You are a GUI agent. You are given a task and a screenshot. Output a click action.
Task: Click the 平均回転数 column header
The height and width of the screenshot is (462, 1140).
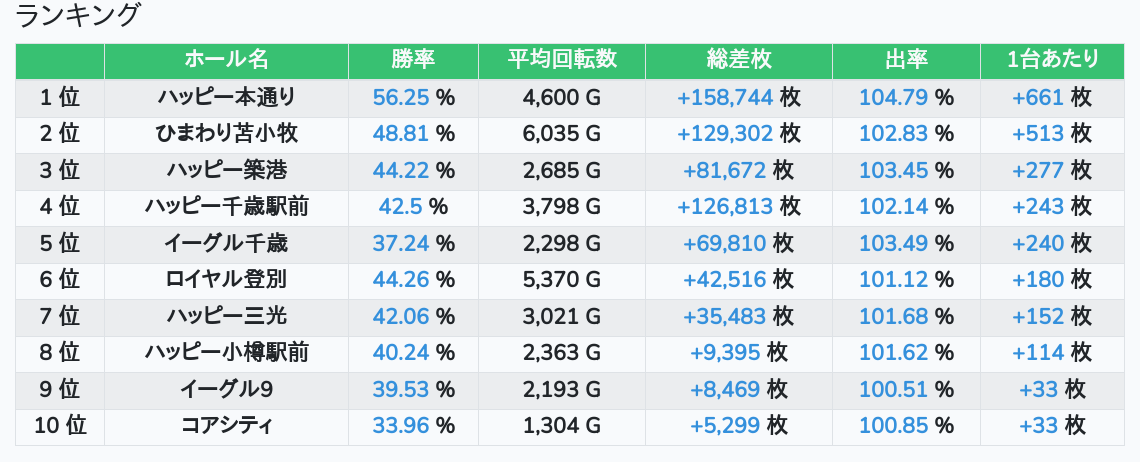click(562, 60)
